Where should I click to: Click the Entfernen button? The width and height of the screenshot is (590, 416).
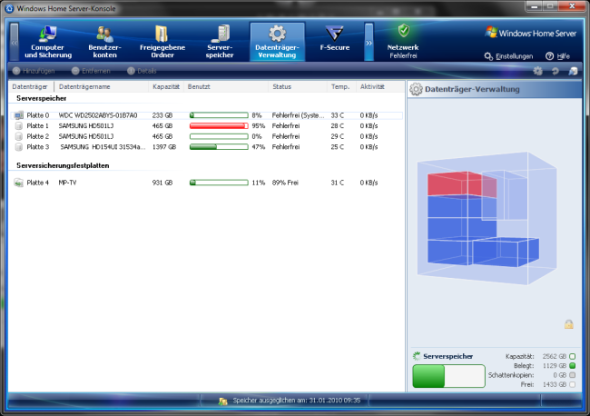tap(91, 71)
